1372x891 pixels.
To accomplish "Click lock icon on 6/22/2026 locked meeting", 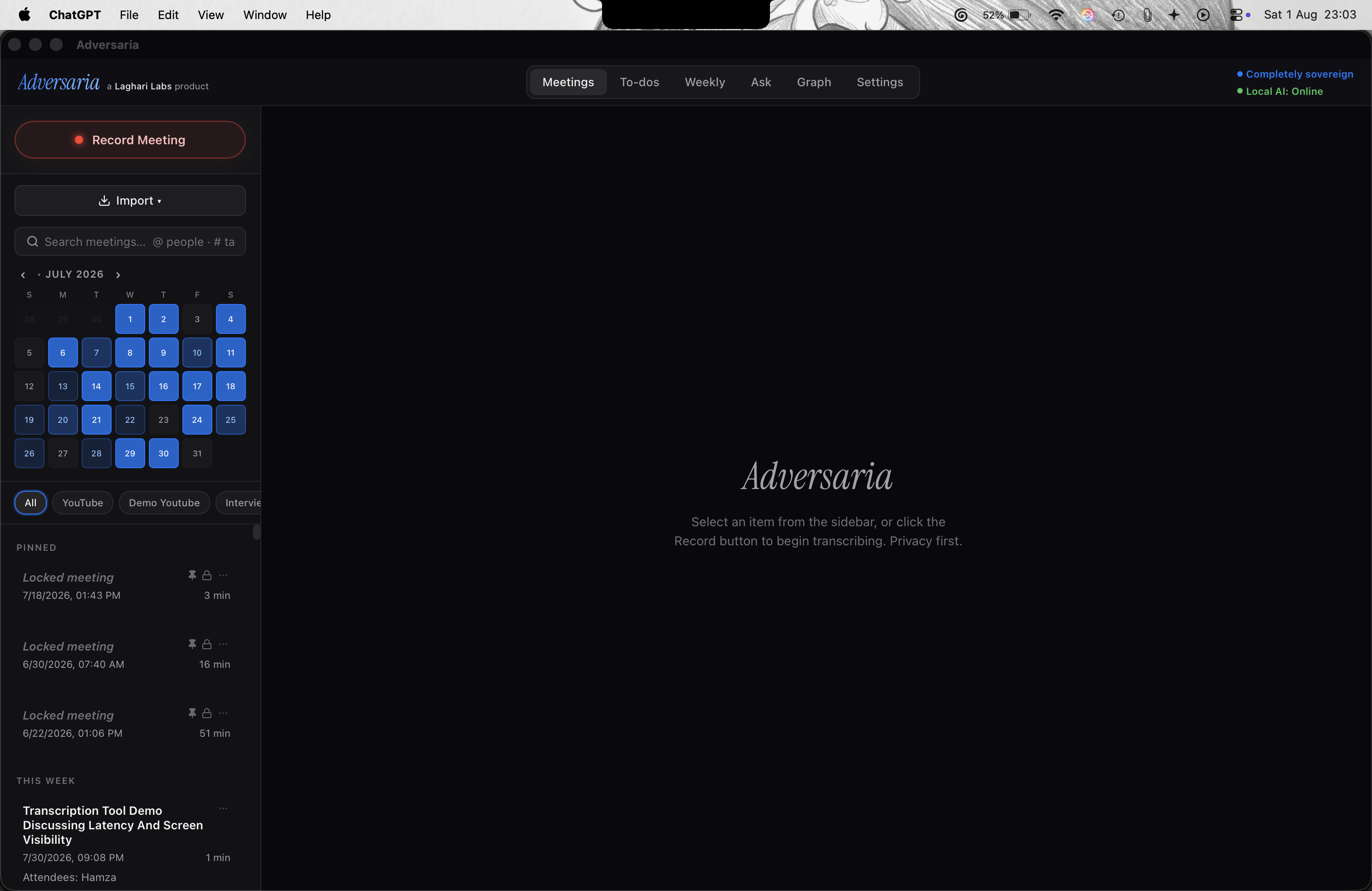I will 207,714.
